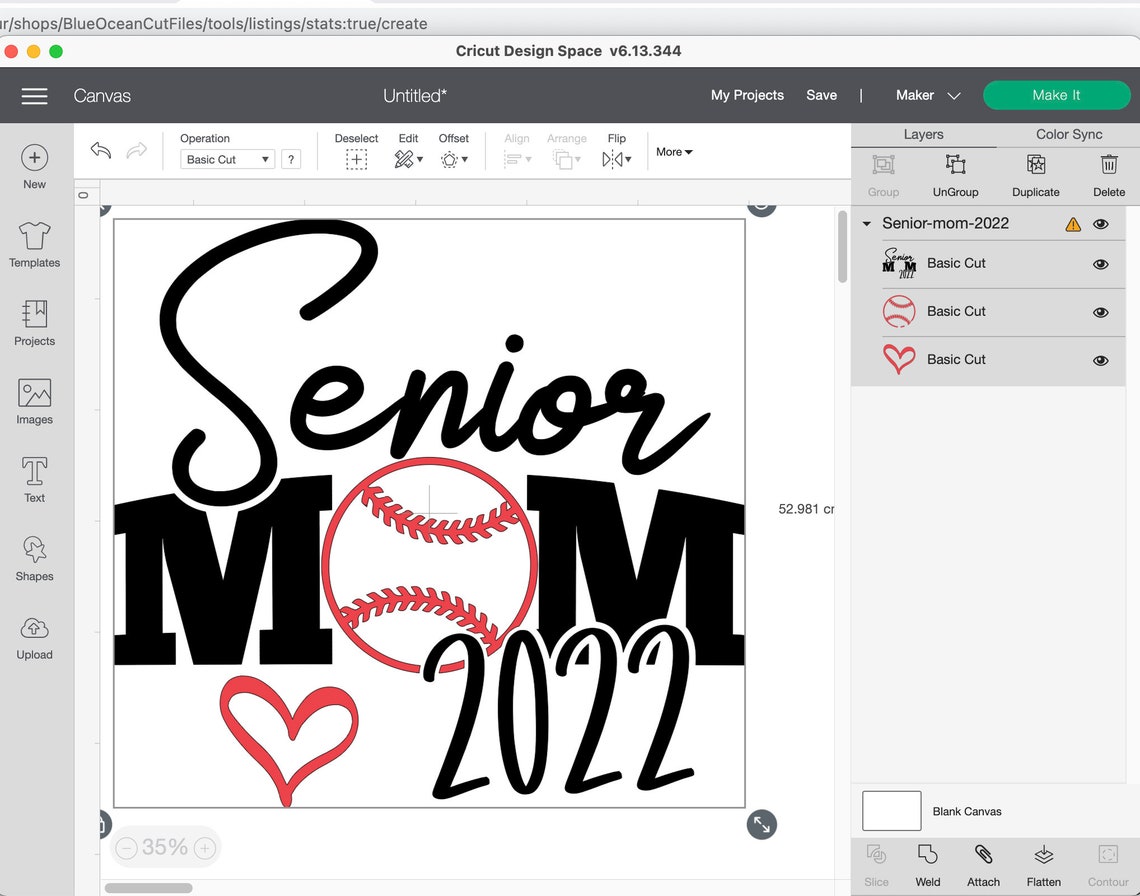Expand the More toolbar menu

click(x=673, y=152)
